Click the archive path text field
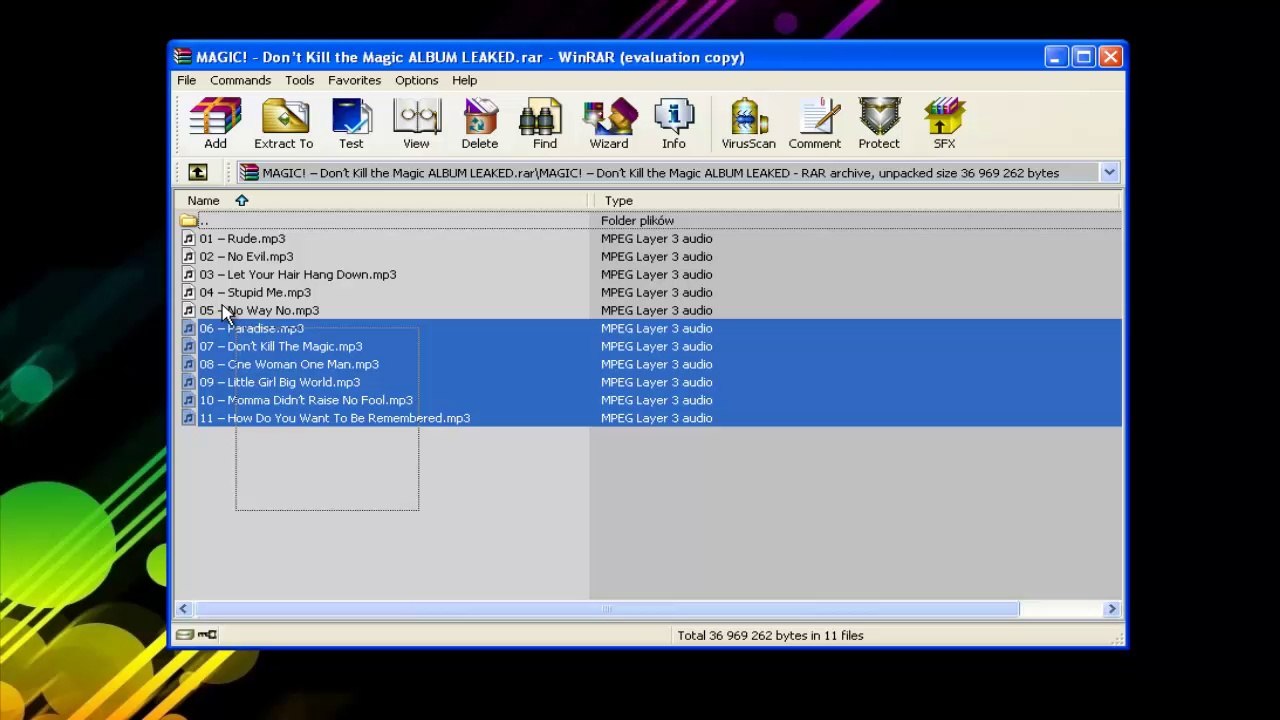This screenshot has height=720, width=1280. [x=668, y=173]
